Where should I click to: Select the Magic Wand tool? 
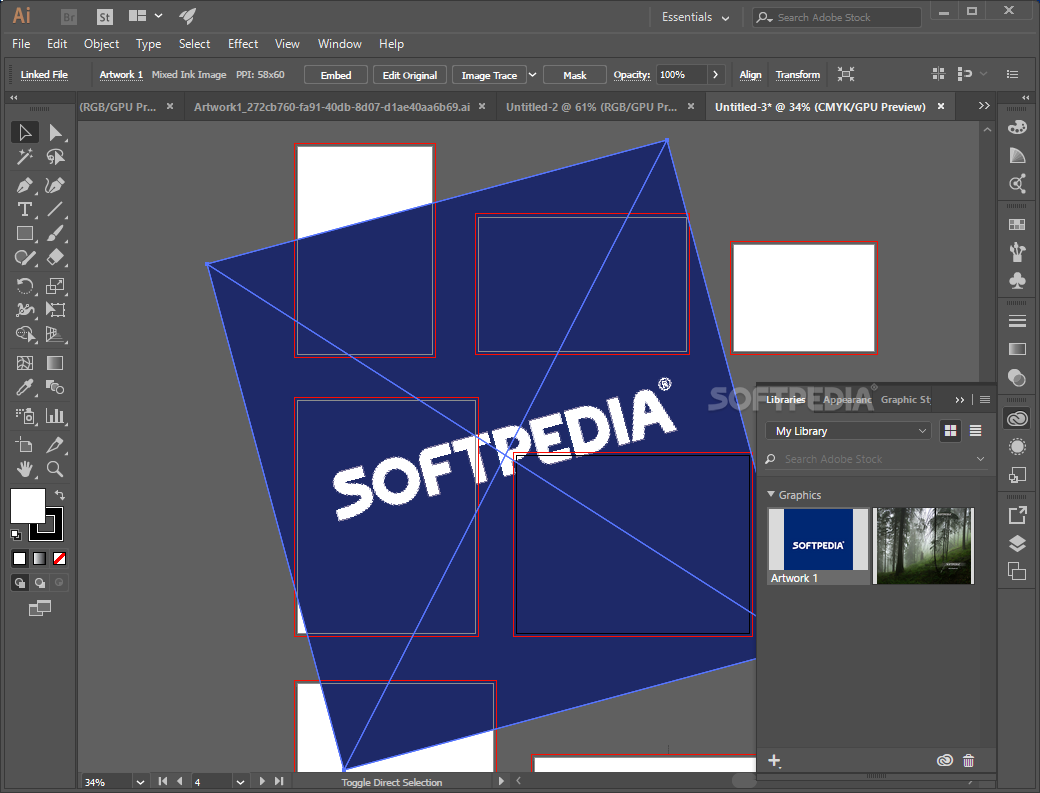(25, 157)
